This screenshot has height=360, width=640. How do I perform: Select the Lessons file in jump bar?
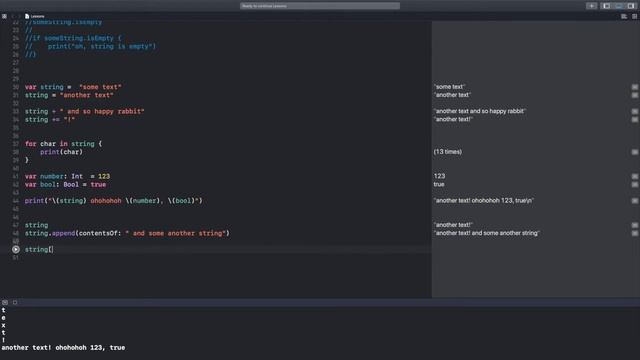35,16
